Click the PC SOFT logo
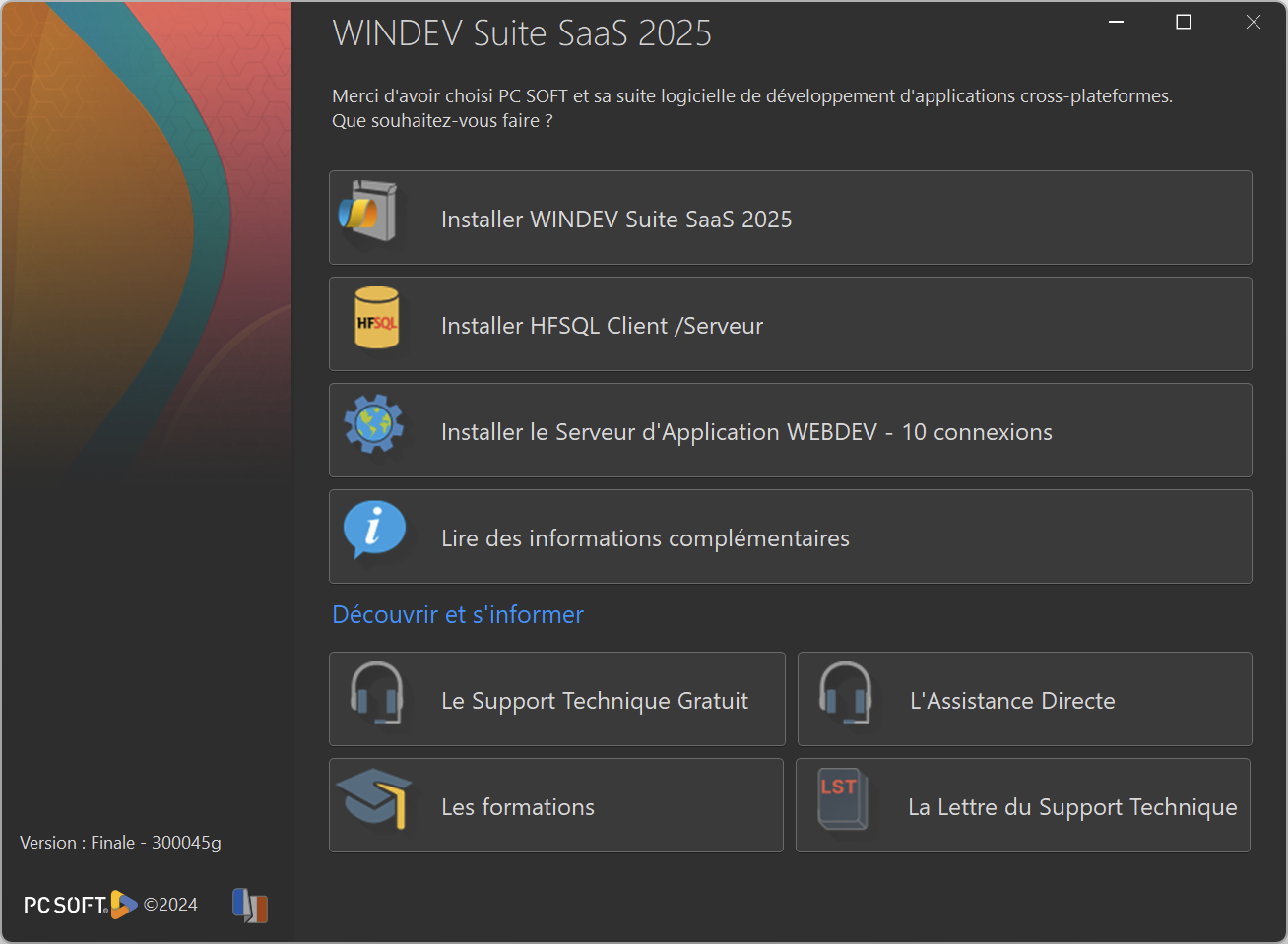This screenshot has width=1288, height=944. click(81, 905)
